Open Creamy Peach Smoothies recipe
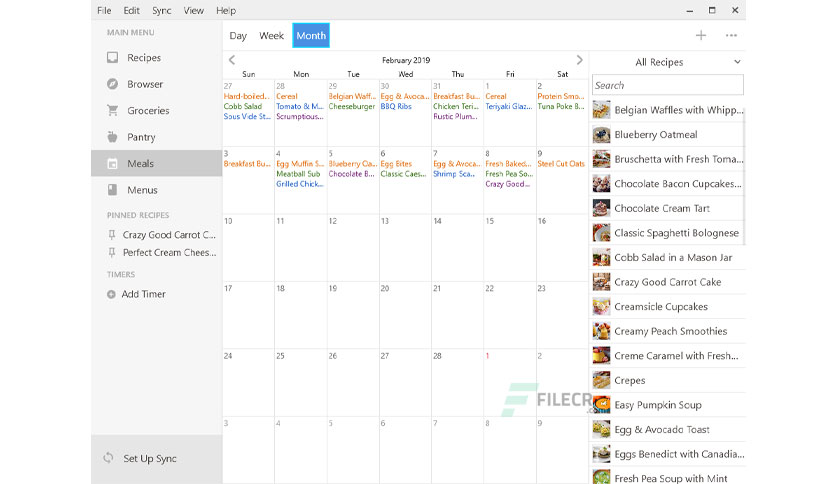 (668, 331)
